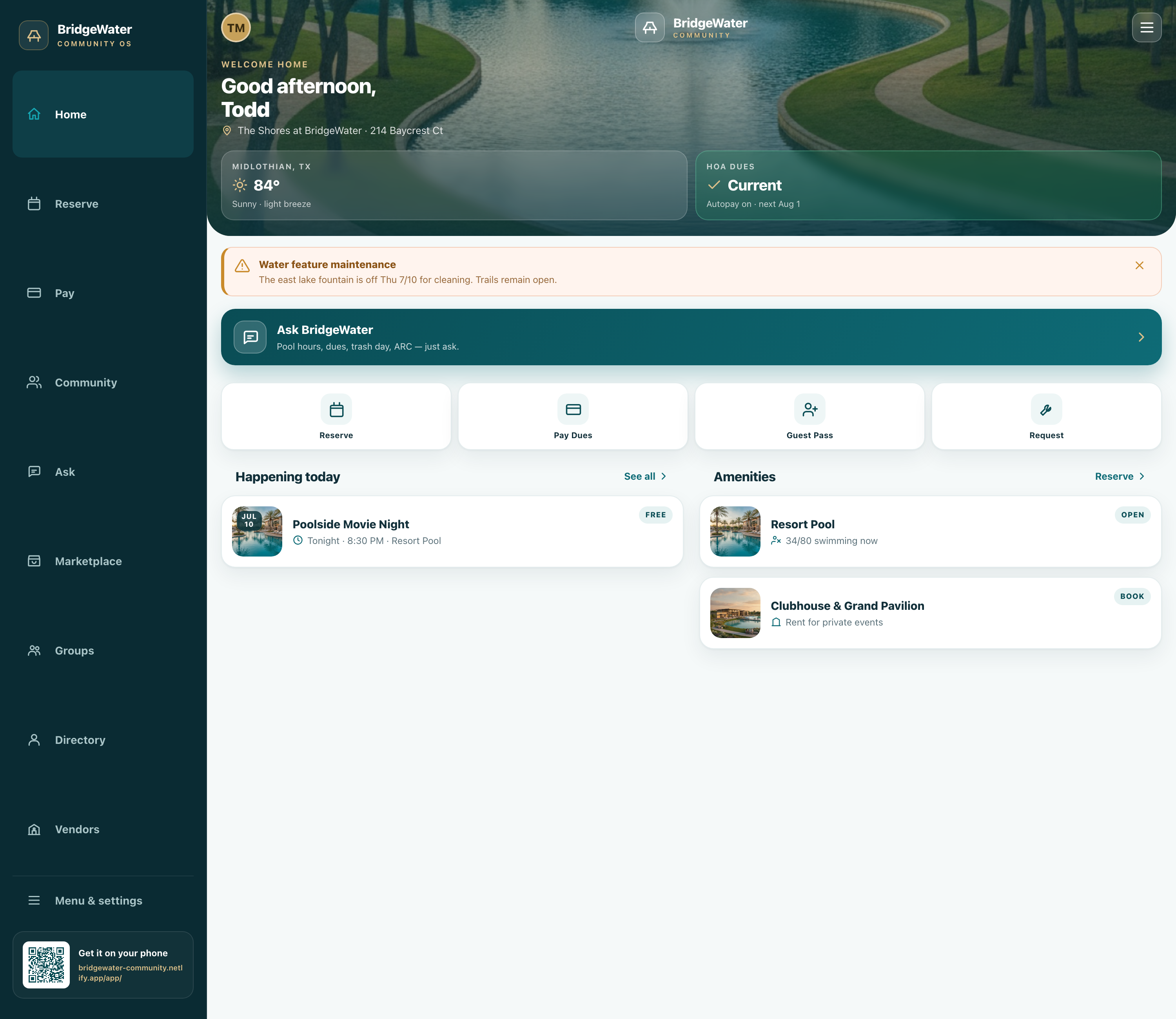Click the clock icon under Poolside Movie Night

tap(298, 540)
